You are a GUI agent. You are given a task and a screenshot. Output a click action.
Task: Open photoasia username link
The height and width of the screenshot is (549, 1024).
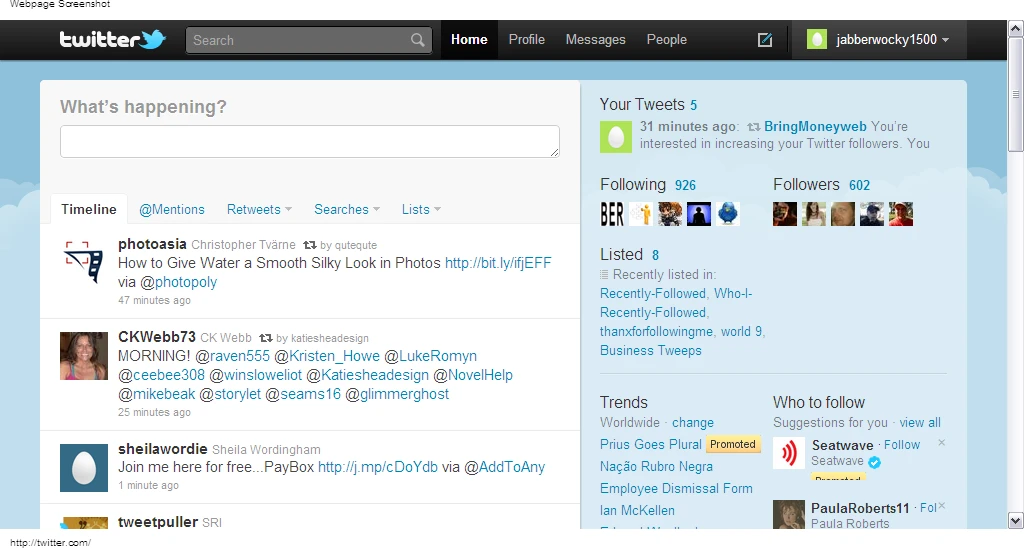[x=152, y=244]
